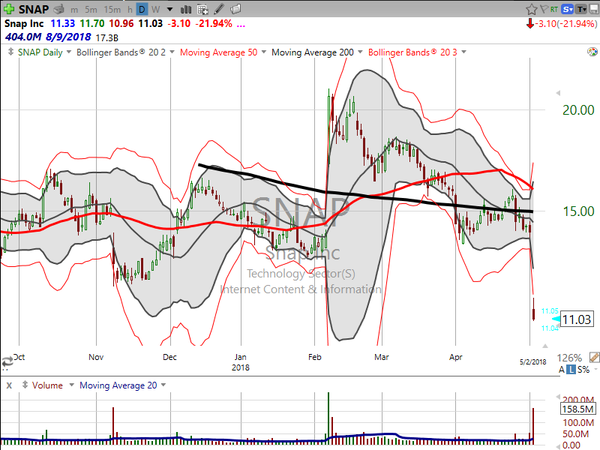Click the Moving Average 200 label
The height and width of the screenshot is (450, 600).
(313, 52)
